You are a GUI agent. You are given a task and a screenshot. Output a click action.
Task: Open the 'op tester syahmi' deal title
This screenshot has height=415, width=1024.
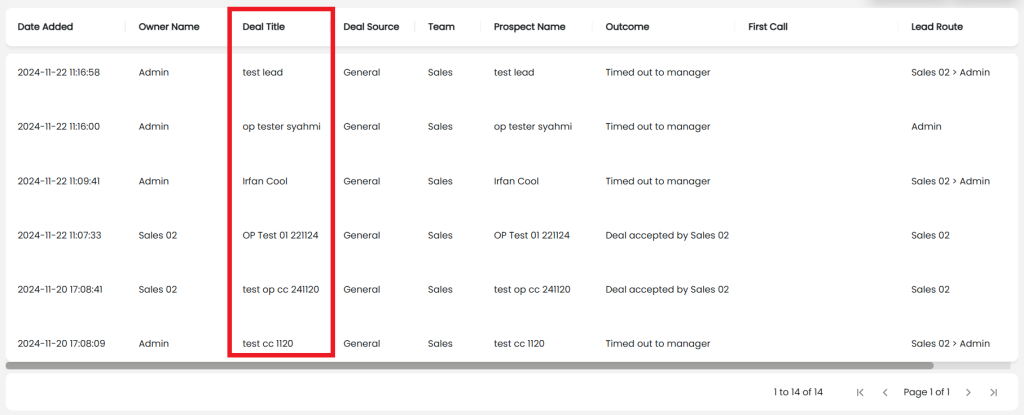[281, 127]
